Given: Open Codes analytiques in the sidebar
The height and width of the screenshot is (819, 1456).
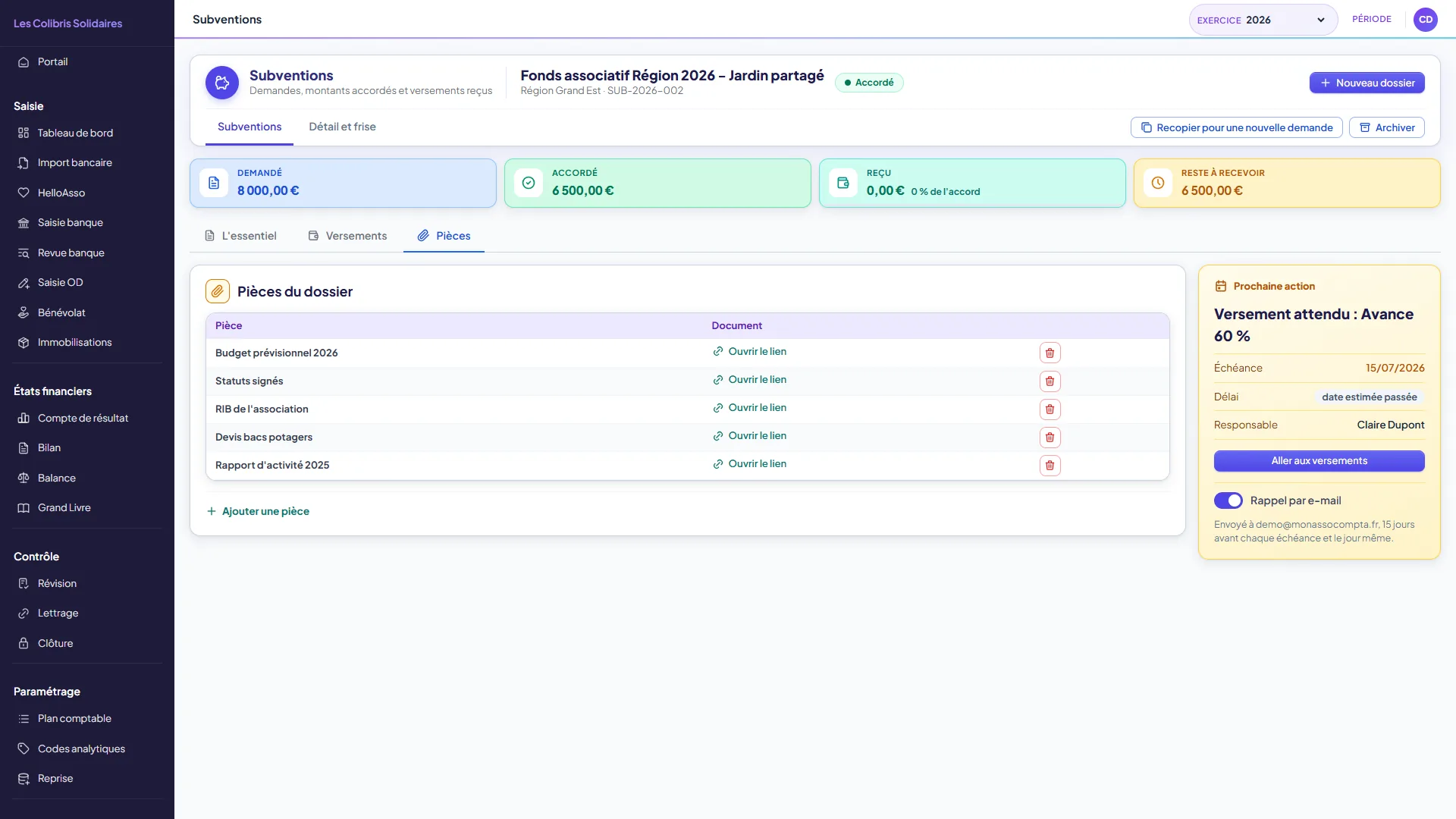Looking at the screenshot, I should click(x=87, y=748).
